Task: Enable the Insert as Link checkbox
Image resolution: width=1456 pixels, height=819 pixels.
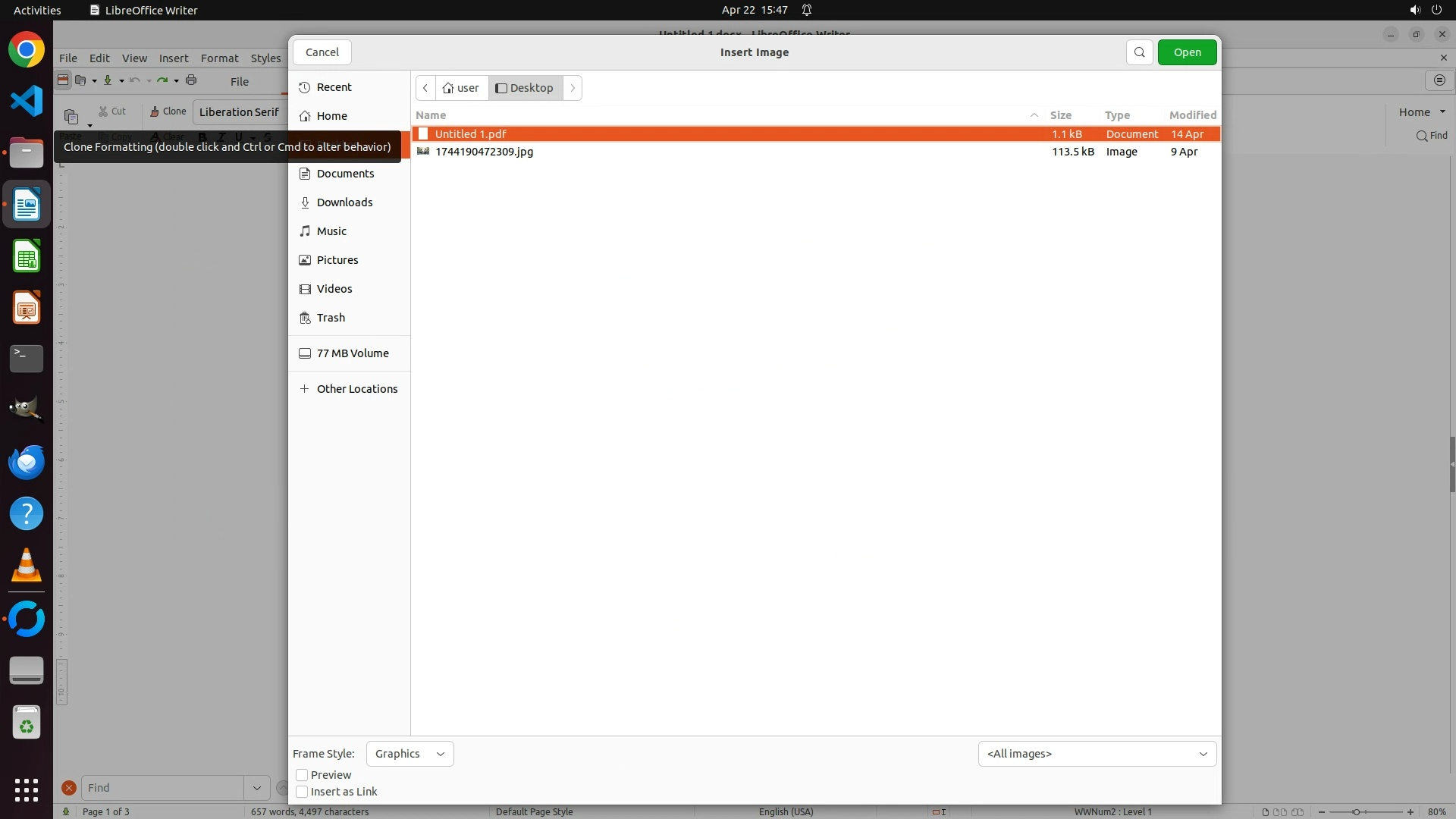Action: pyautogui.click(x=302, y=792)
